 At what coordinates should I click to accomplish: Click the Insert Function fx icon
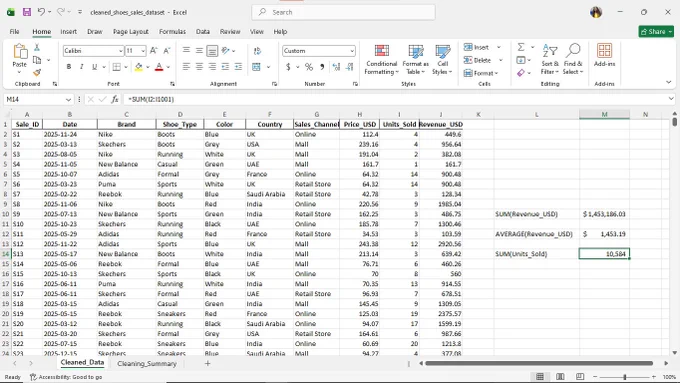tap(114, 99)
